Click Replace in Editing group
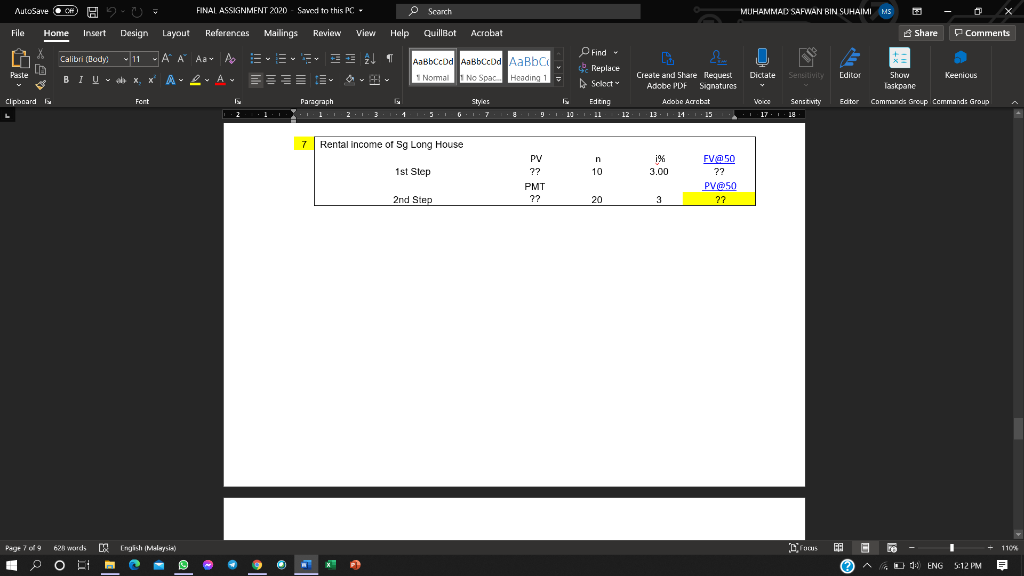Image resolution: width=1024 pixels, height=576 pixels. [x=599, y=68]
